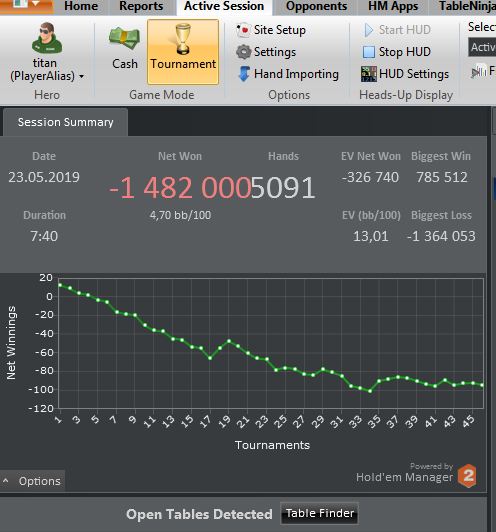Click the Stop HUD button

coord(397,52)
